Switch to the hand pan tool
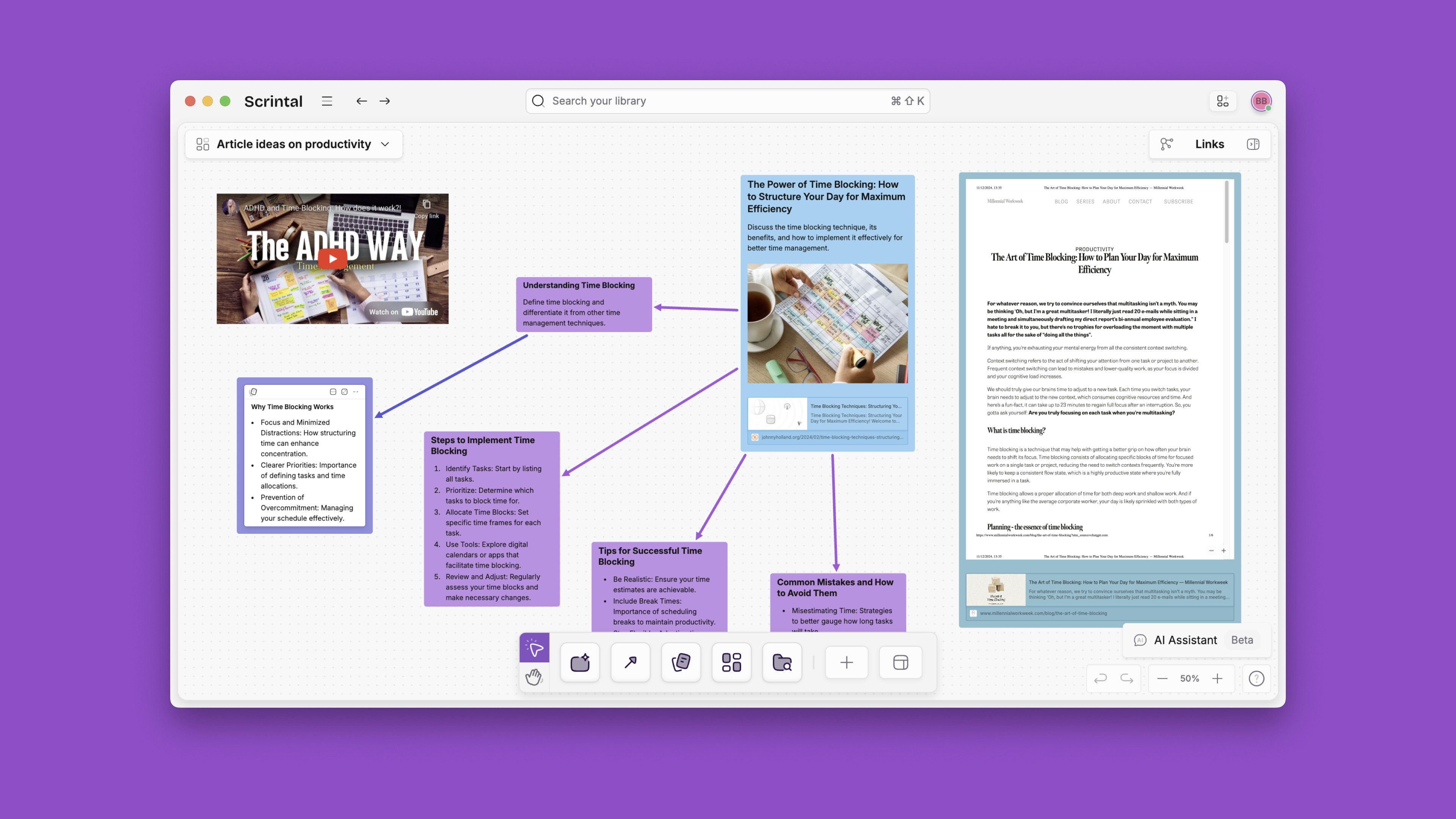Viewport: 1456px width, 819px height. point(534,676)
